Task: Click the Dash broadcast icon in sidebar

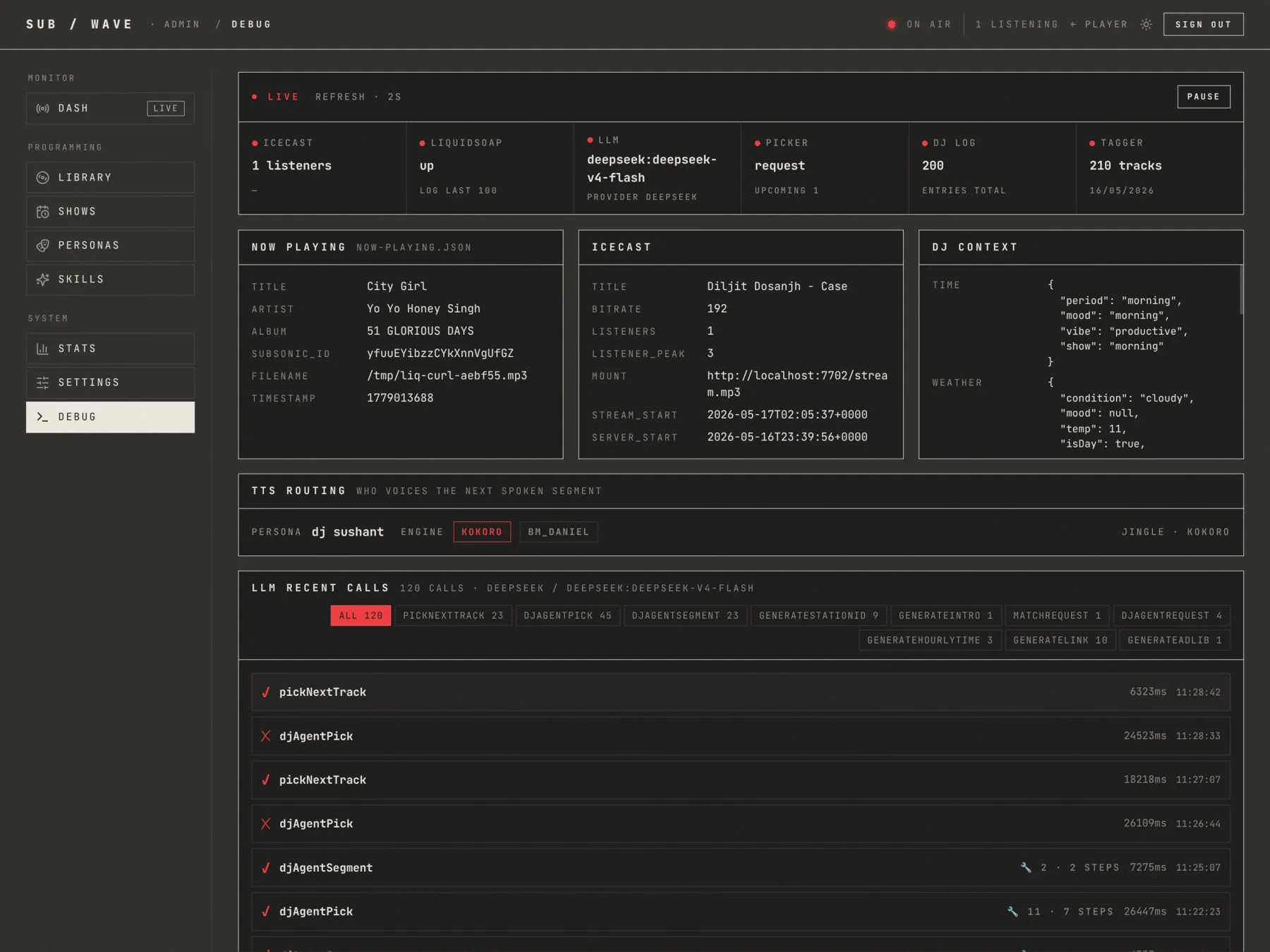Action: click(42, 109)
